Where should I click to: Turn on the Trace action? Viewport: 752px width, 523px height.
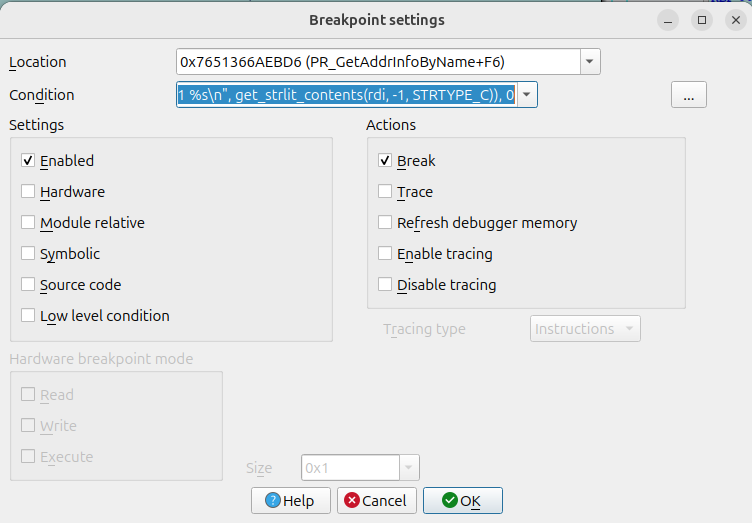pos(385,191)
